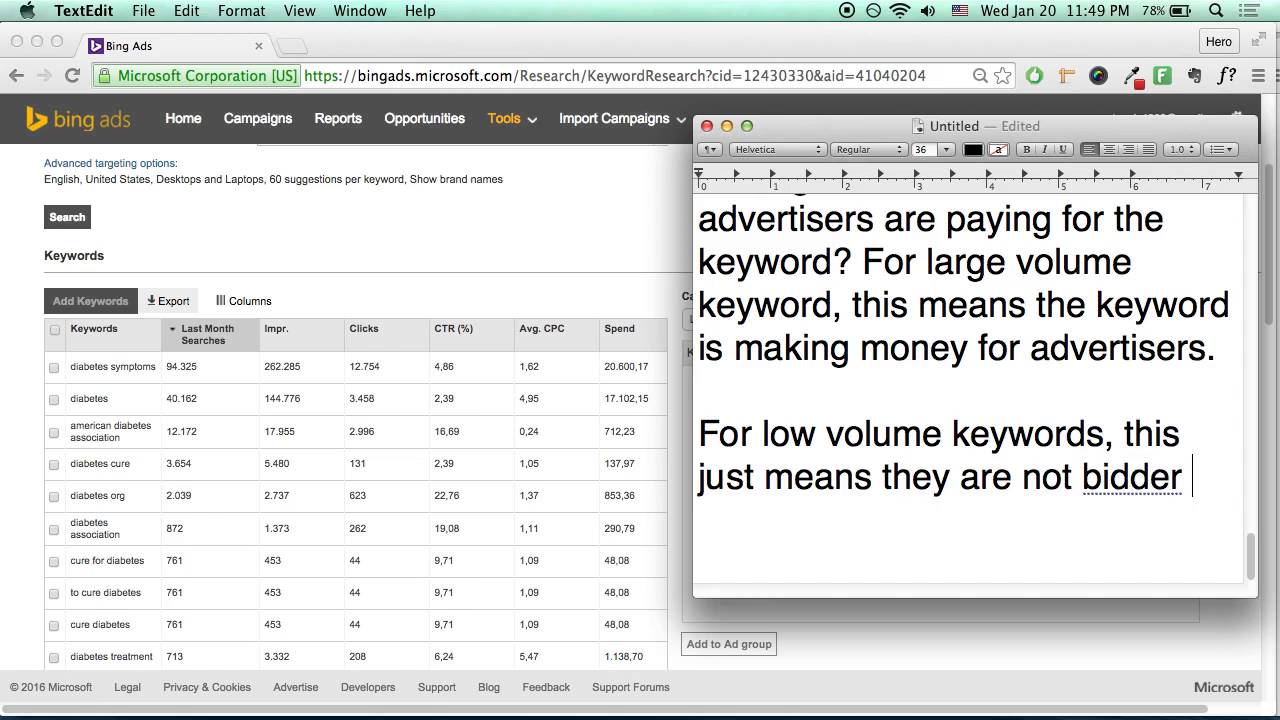Open the 1.0 line spacing dropdown
This screenshot has width=1280, height=720.
pyautogui.click(x=1182, y=149)
